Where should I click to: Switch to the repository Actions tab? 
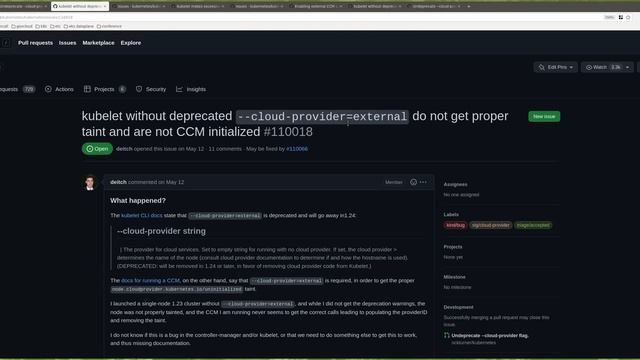59,89
